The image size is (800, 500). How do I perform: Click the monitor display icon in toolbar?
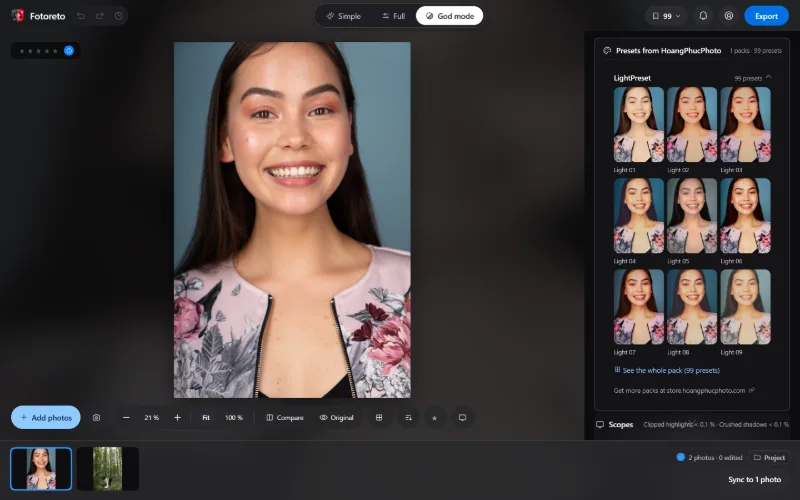click(x=462, y=417)
